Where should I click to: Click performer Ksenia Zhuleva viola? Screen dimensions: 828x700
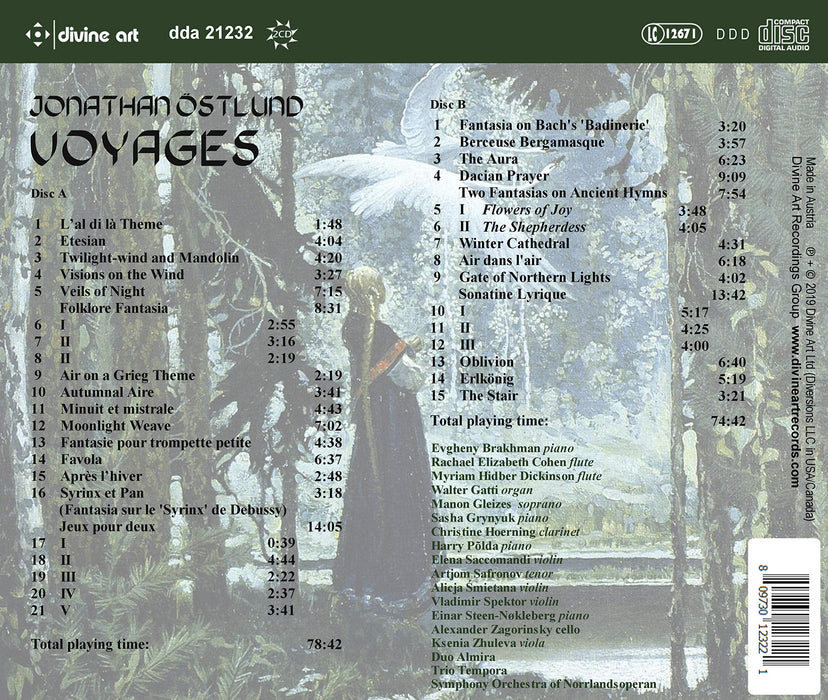[487, 644]
